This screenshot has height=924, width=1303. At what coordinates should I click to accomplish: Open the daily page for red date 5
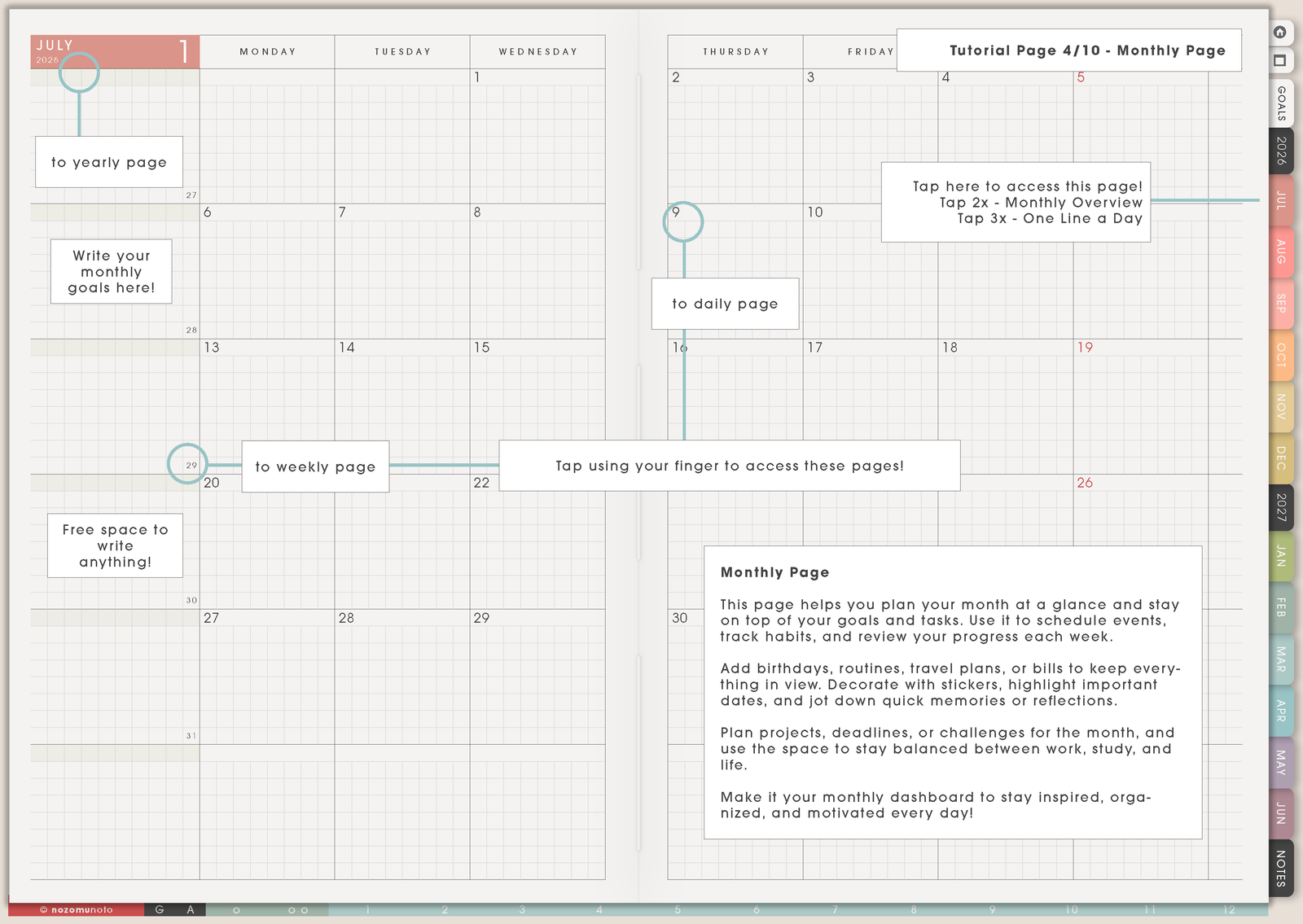[1081, 77]
